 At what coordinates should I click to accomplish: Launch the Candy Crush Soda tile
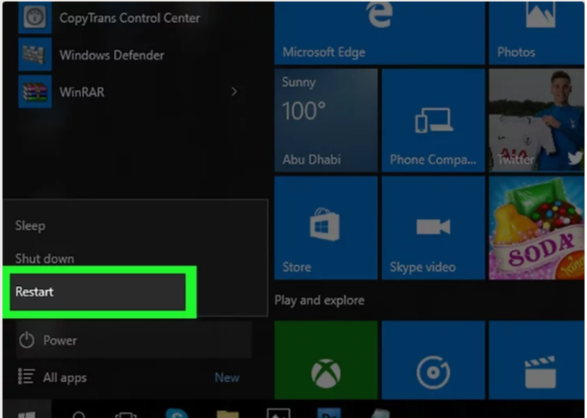536,228
